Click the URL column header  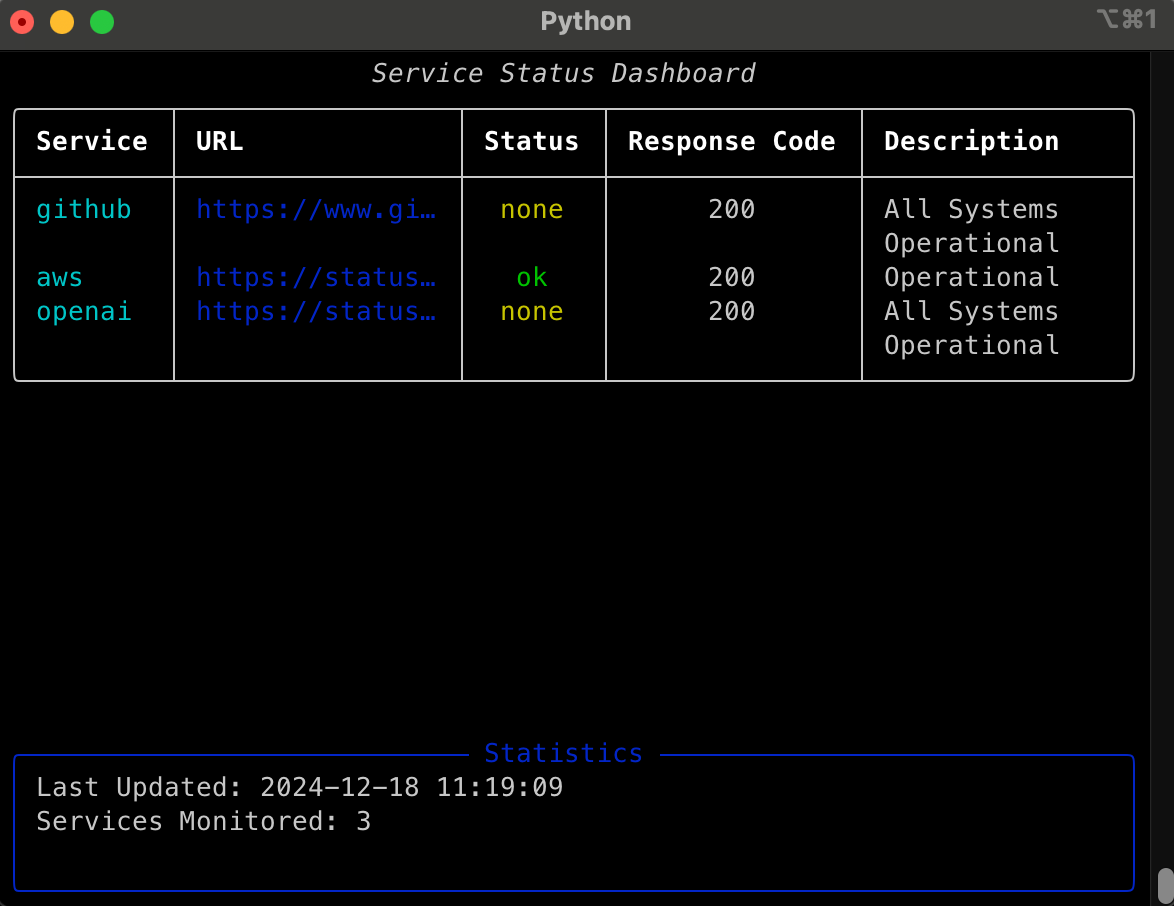[219, 142]
